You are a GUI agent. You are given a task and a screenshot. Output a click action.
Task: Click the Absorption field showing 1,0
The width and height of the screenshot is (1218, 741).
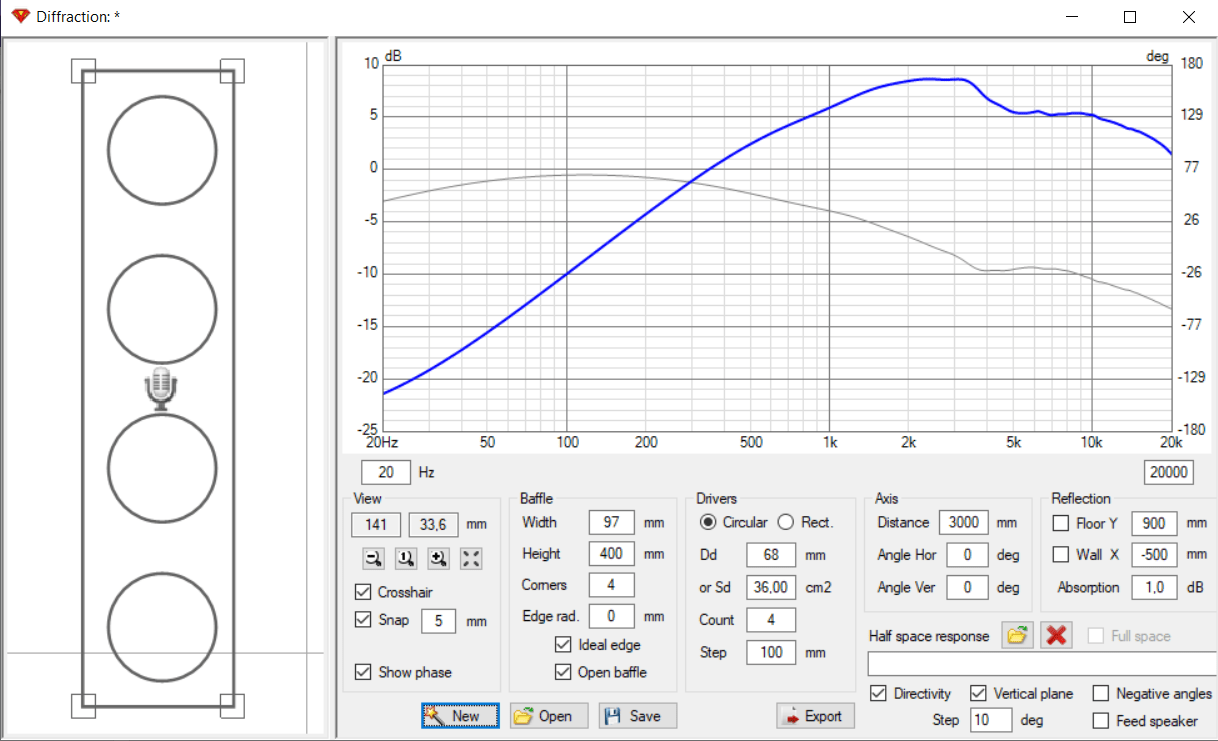(x=1154, y=587)
